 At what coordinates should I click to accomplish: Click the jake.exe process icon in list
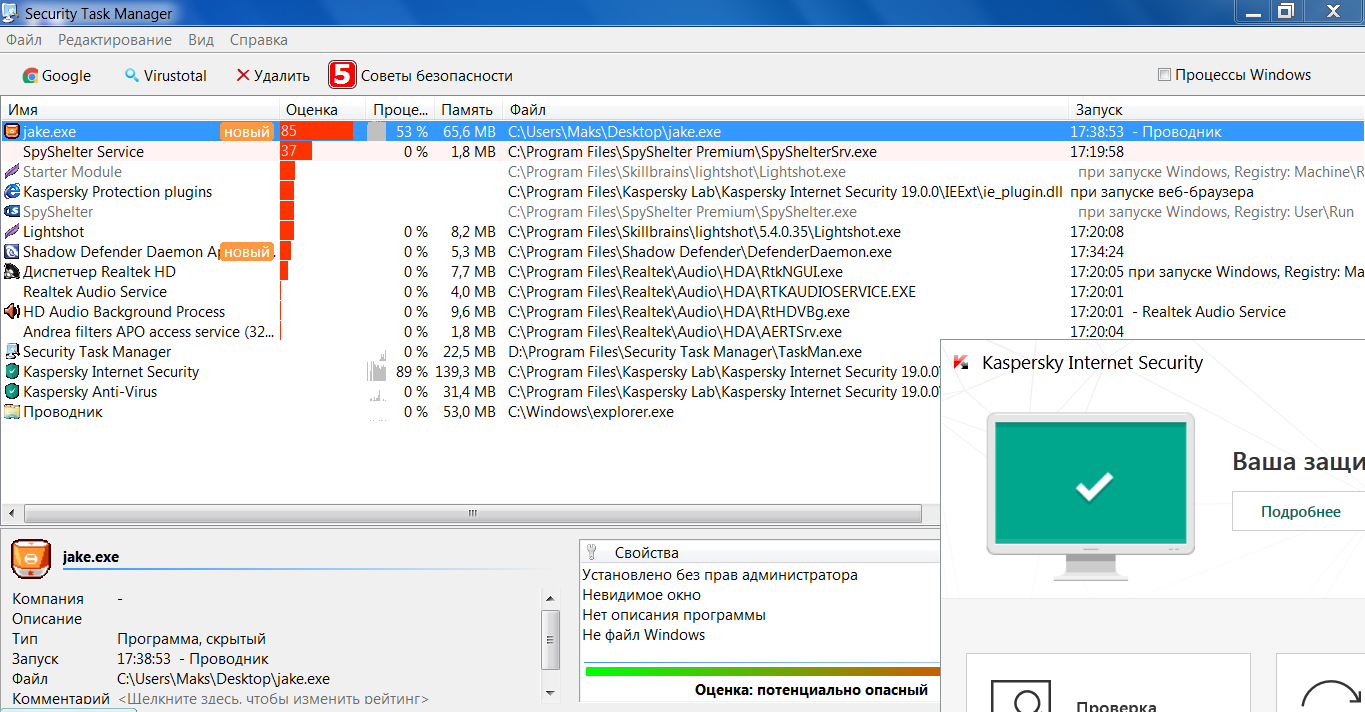pyautogui.click(x=12, y=131)
